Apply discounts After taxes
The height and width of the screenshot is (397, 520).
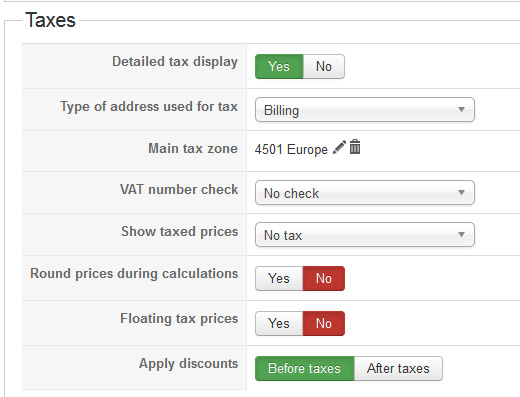pos(398,368)
